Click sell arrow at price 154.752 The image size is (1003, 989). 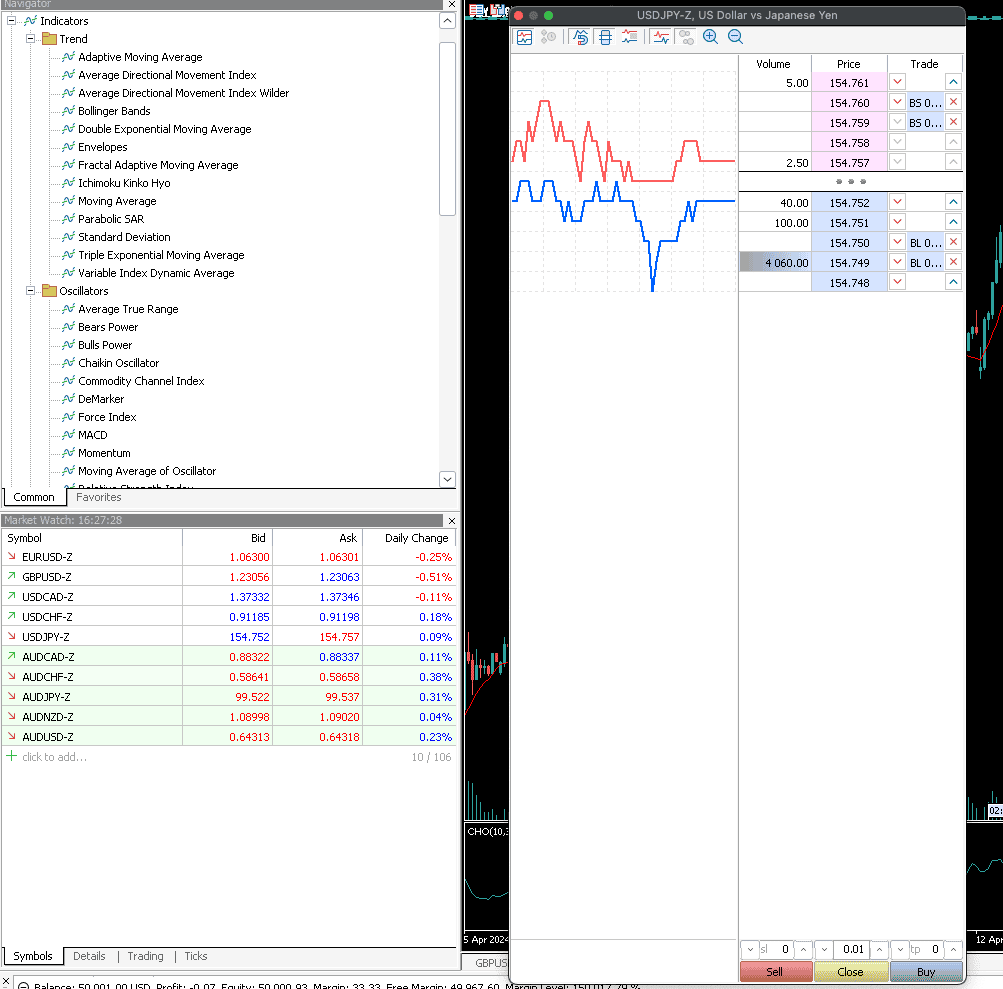tap(897, 202)
